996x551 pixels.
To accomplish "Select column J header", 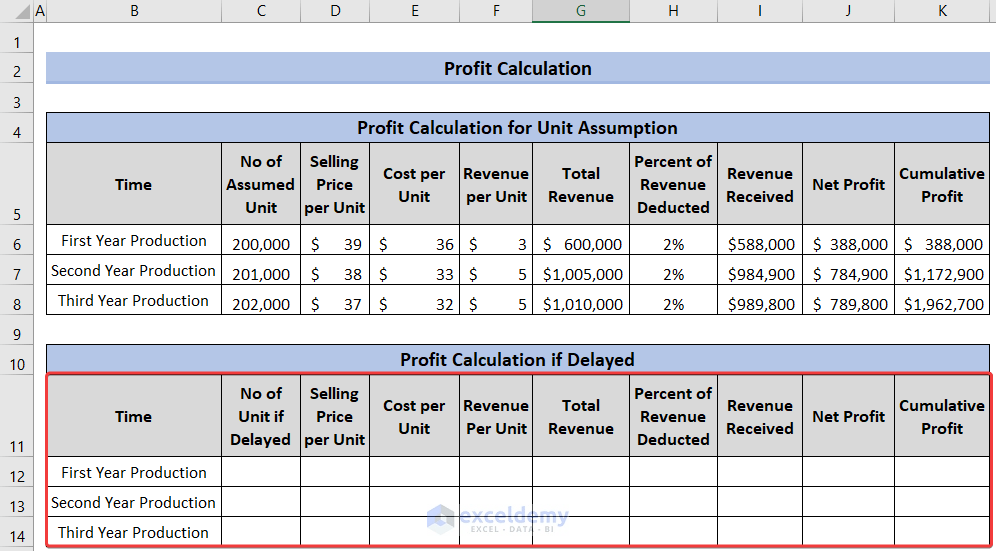I will click(x=848, y=11).
